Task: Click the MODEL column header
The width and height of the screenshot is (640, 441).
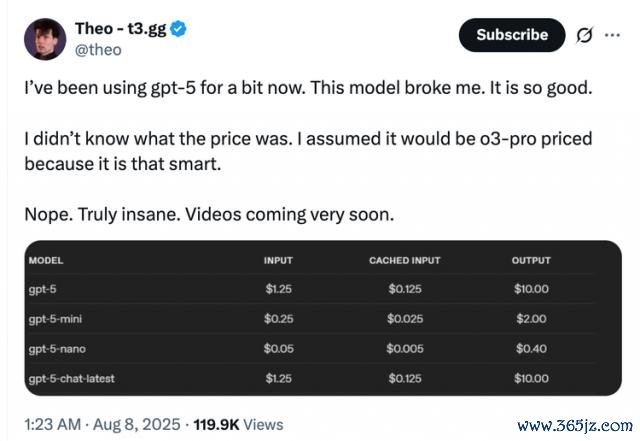Action: (x=46, y=260)
